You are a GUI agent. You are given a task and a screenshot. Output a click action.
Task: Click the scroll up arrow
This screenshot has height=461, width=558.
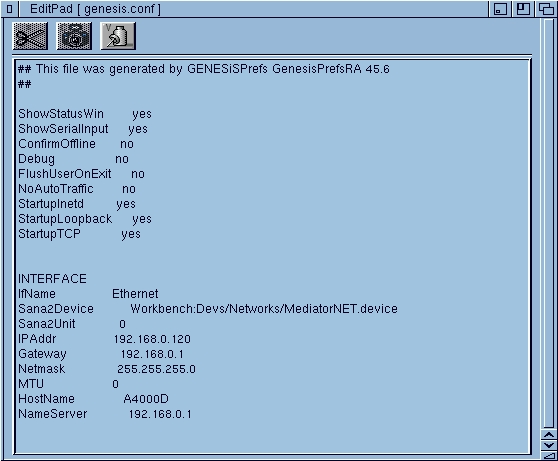click(548, 435)
